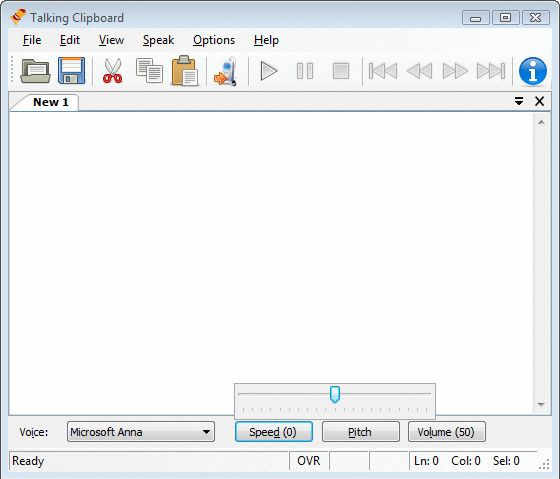
Task: Click the scrollbar up arrow
Action: (541, 122)
